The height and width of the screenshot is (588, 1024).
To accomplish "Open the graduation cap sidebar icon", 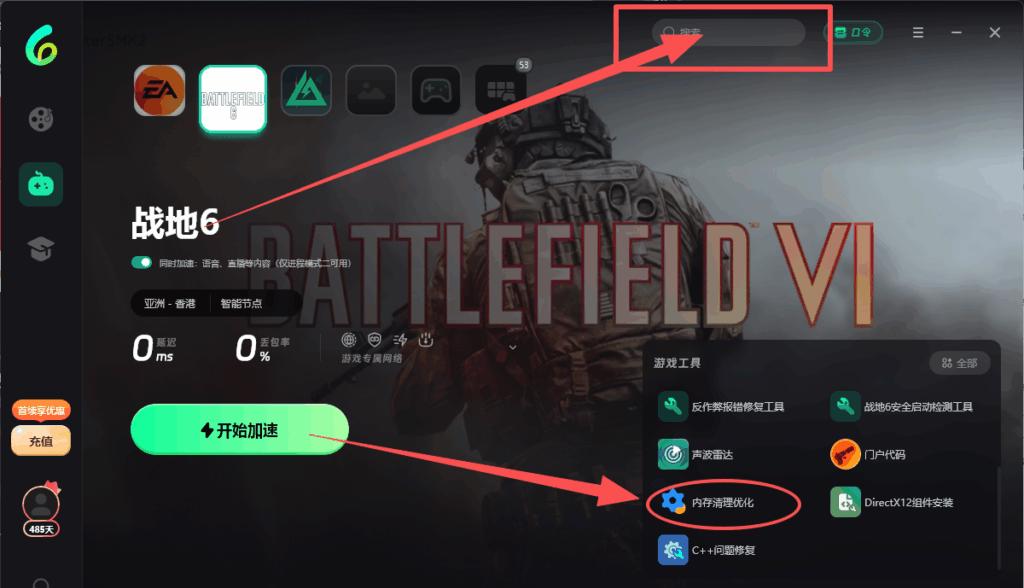I will [40, 248].
